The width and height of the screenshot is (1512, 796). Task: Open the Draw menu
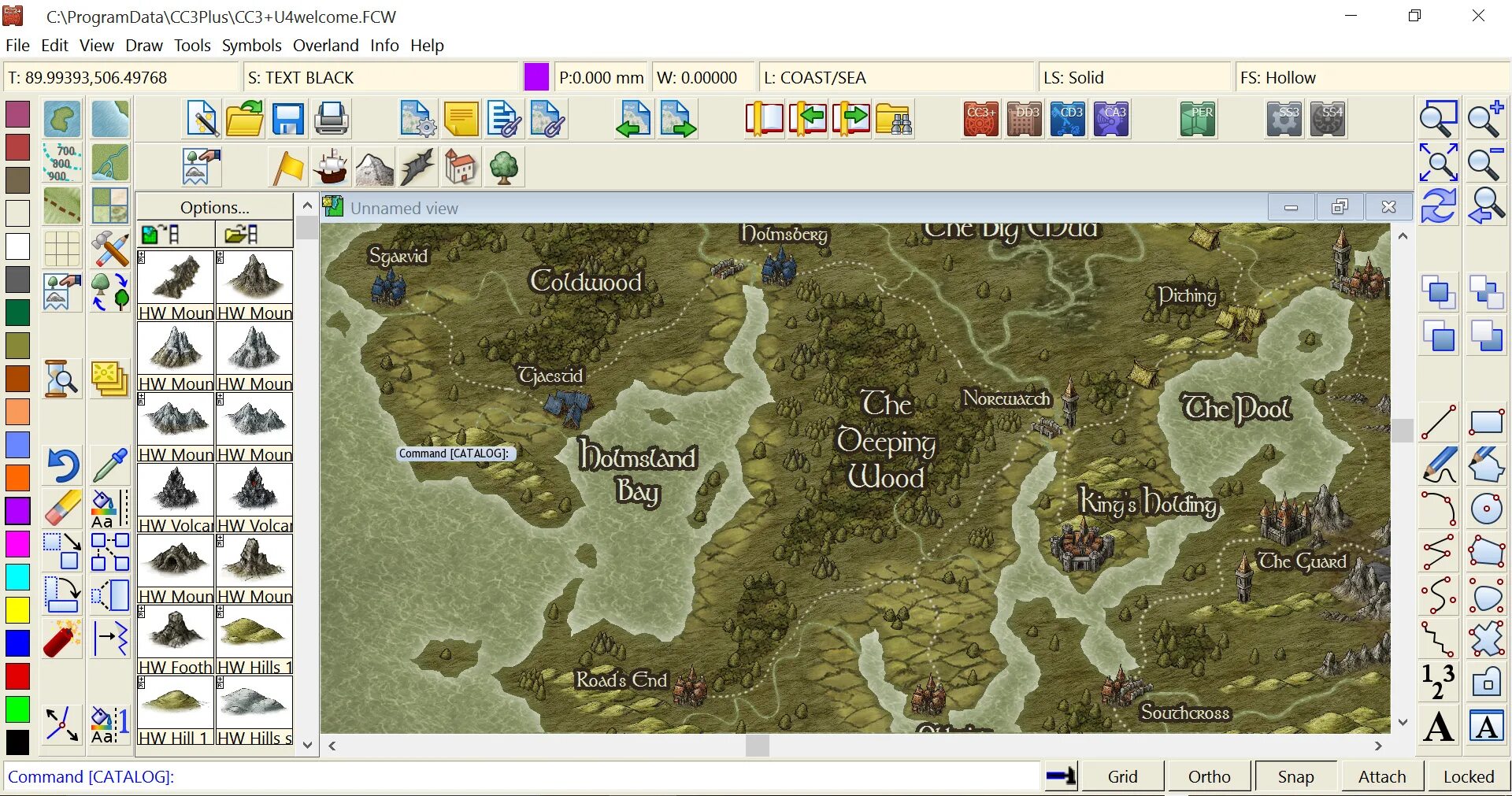144,46
